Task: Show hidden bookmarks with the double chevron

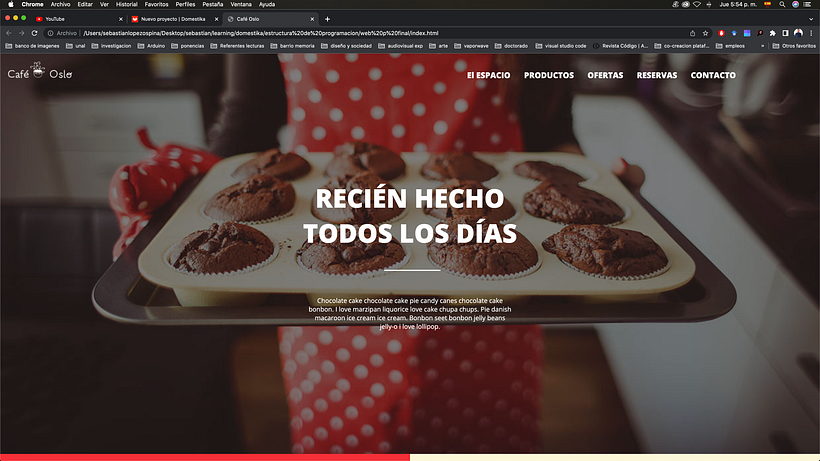Action: pyautogui.click(x=762, y=46)
